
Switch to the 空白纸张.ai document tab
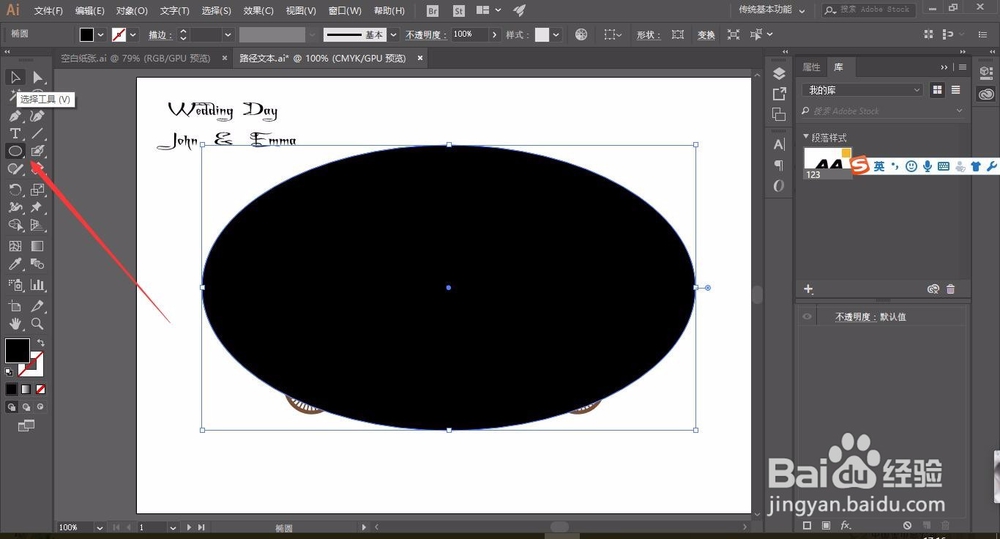135,58
